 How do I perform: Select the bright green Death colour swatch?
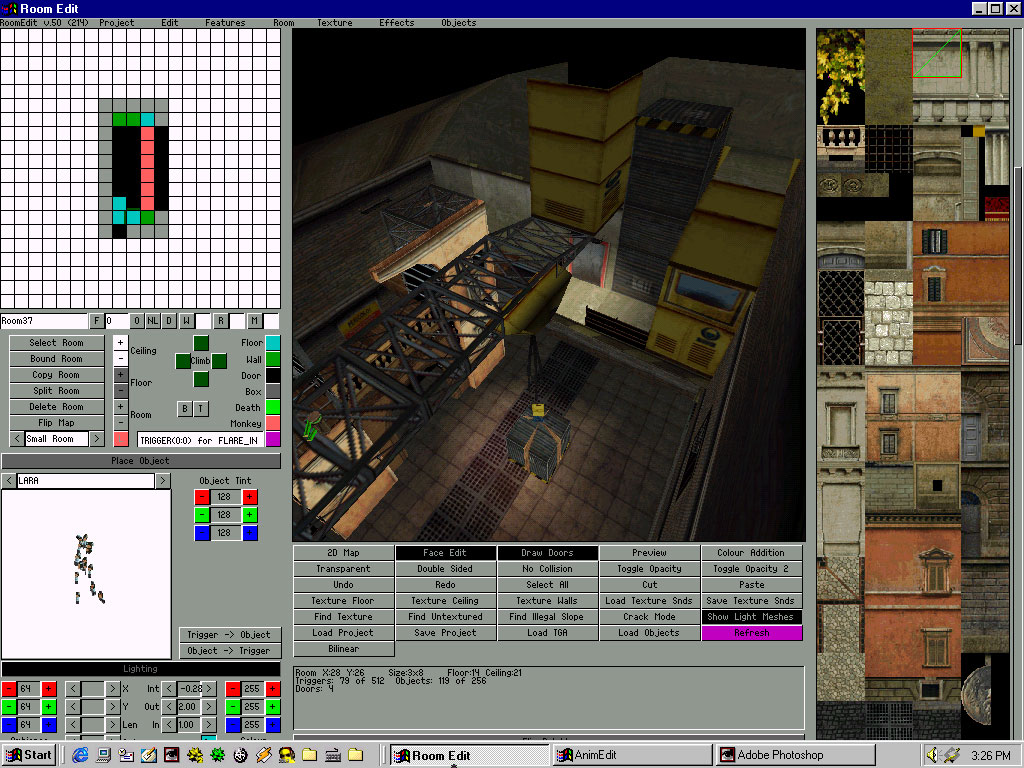(273, 407)
